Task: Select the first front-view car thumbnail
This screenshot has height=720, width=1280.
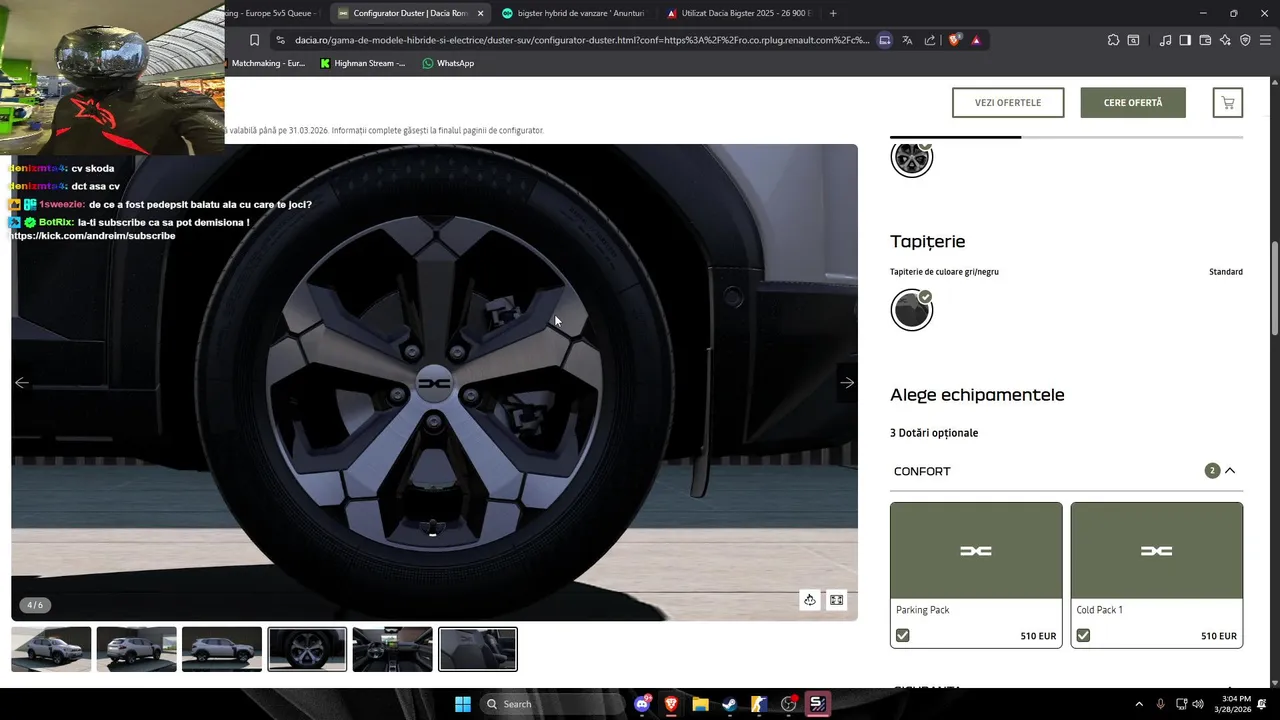Action: tap(51, 649)
